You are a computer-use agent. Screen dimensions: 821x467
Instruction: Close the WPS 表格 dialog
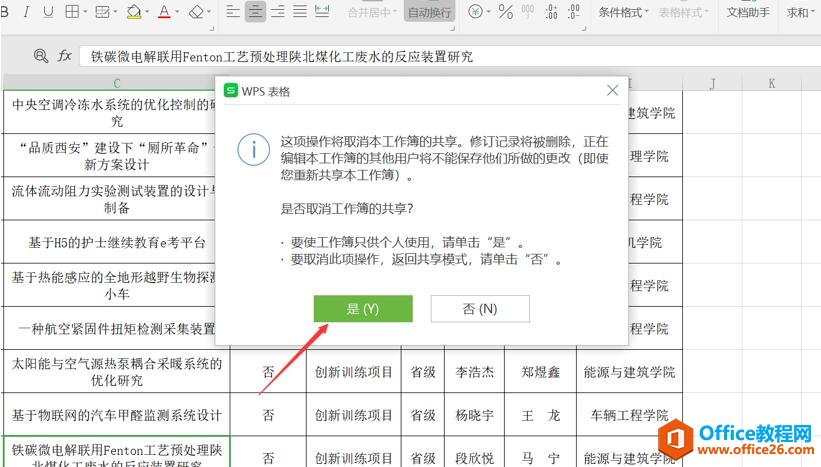click(612, 91)
